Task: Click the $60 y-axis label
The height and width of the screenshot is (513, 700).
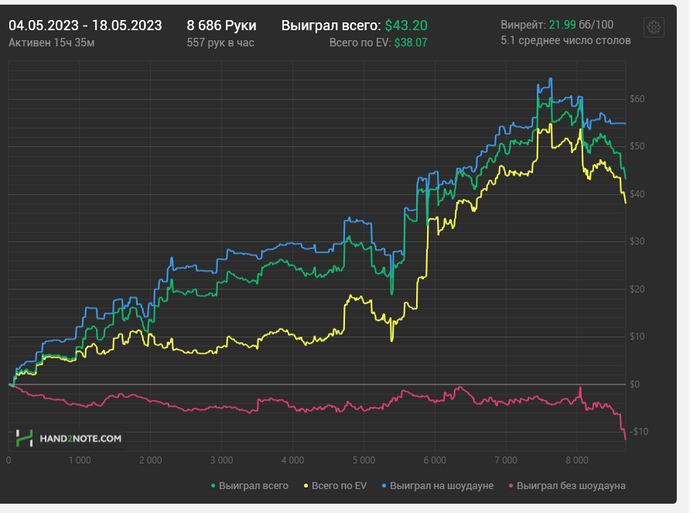Action: [x=637, y=99]
